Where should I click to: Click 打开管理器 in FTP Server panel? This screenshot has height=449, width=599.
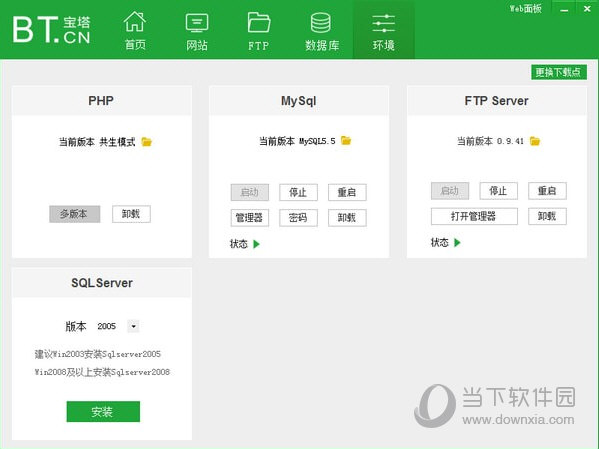[474, 216]
